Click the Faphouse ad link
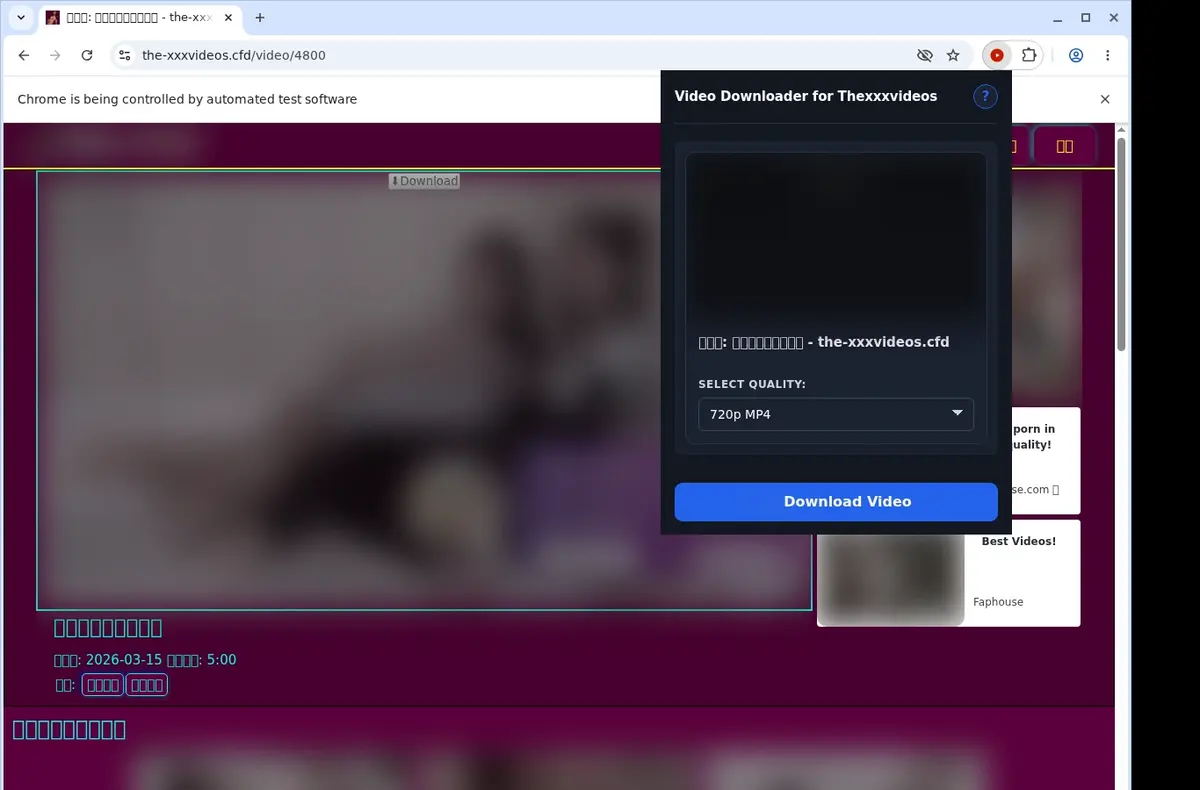Screen dimensions: 1200x790 point(998,602)
